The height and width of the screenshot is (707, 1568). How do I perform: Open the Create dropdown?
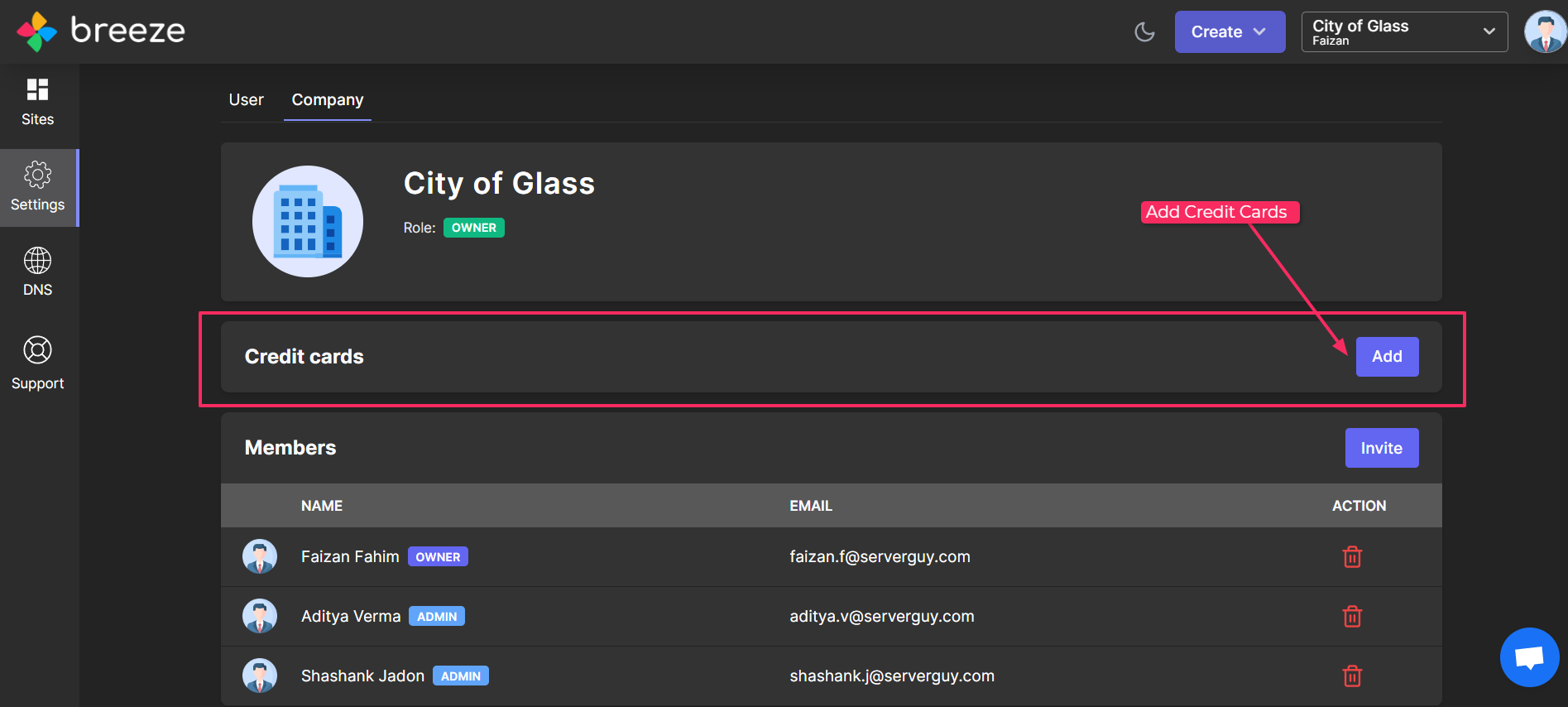coord(1230,31)
